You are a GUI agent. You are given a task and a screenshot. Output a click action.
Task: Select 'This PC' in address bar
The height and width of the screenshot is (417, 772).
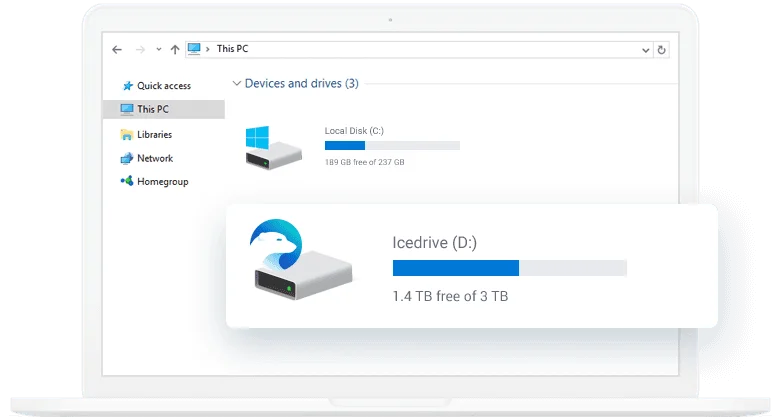click(232, 49)
